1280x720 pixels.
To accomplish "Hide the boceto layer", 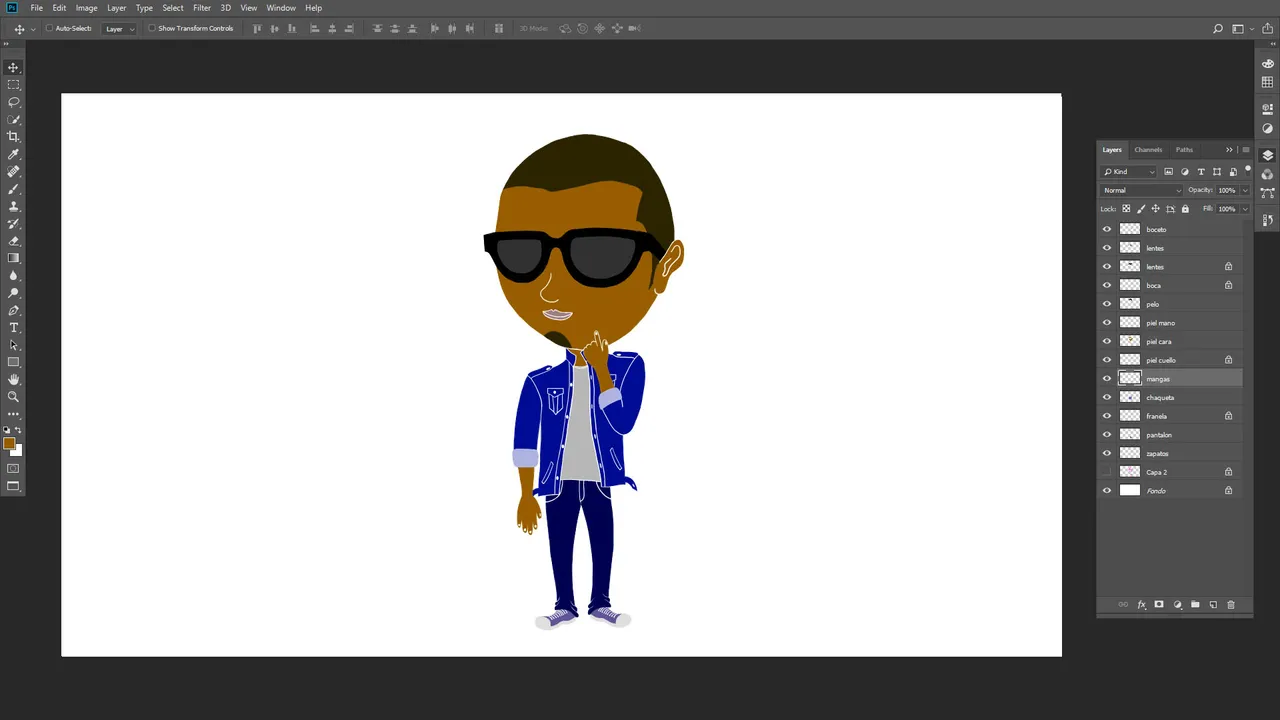I will [x=1107, y=229].
